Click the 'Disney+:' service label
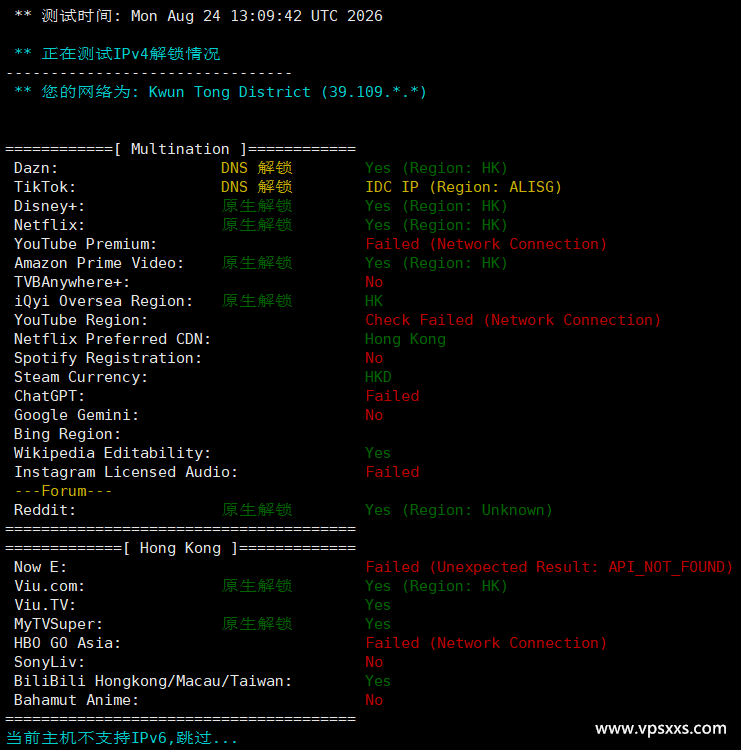 coord(49,206)
